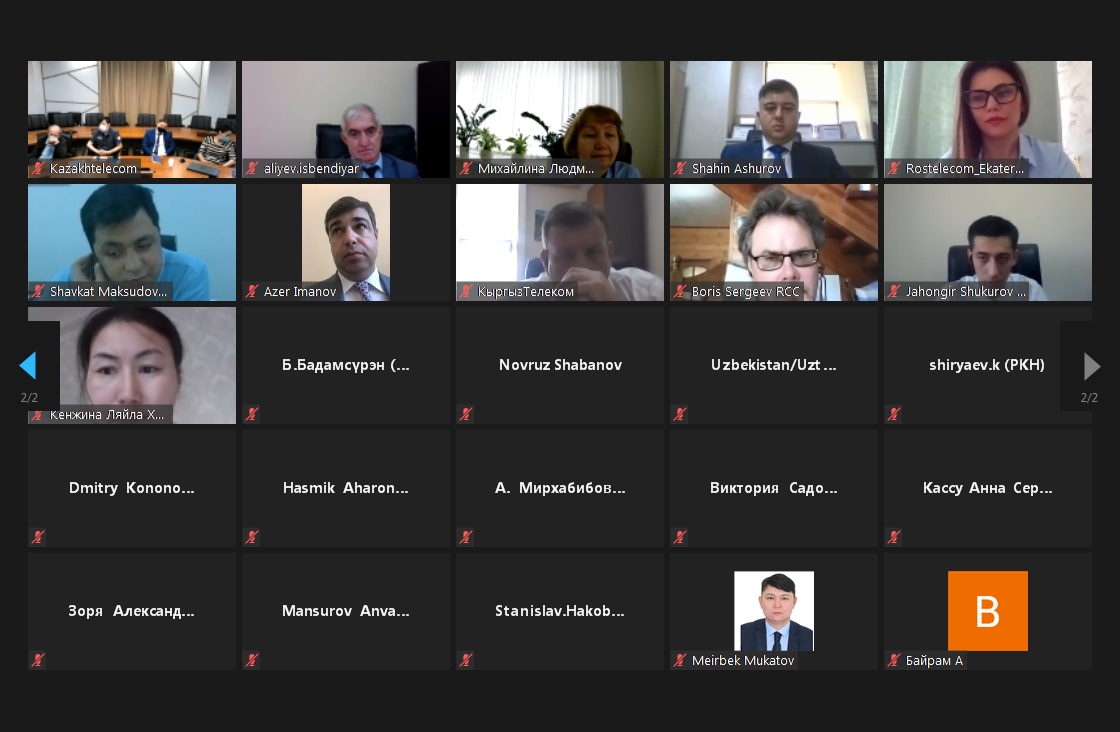The height and width of the screenshot is (732, 1120).
Task: Click muted mic icon on Novruz Shabanov tile
Action: (x=466, y=413)
